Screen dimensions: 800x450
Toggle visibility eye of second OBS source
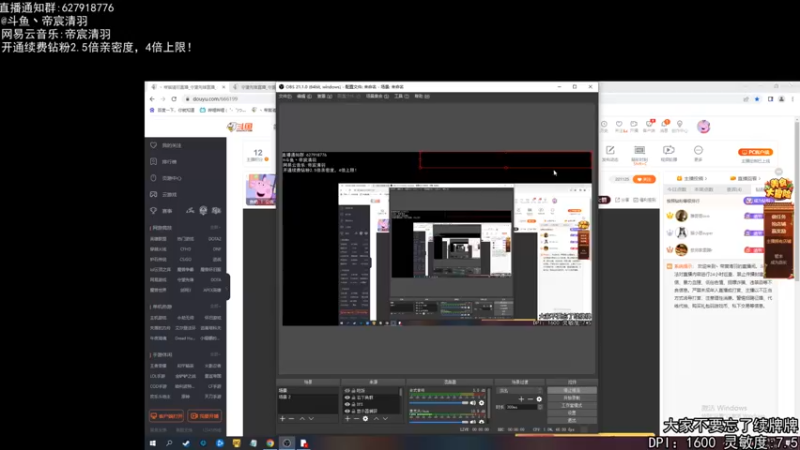point(347,397)
